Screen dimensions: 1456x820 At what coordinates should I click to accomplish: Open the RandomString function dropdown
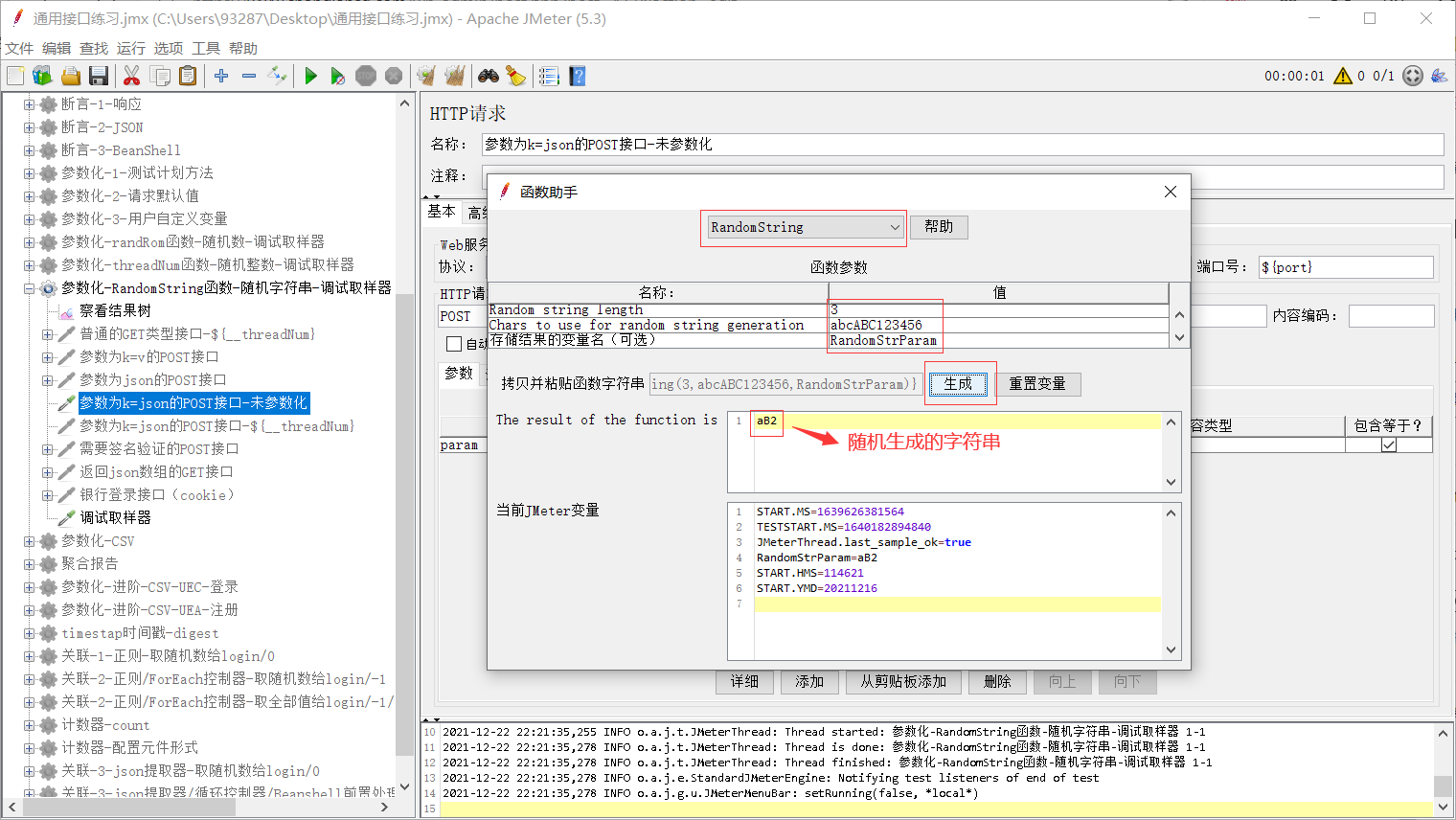click(805, 227)
